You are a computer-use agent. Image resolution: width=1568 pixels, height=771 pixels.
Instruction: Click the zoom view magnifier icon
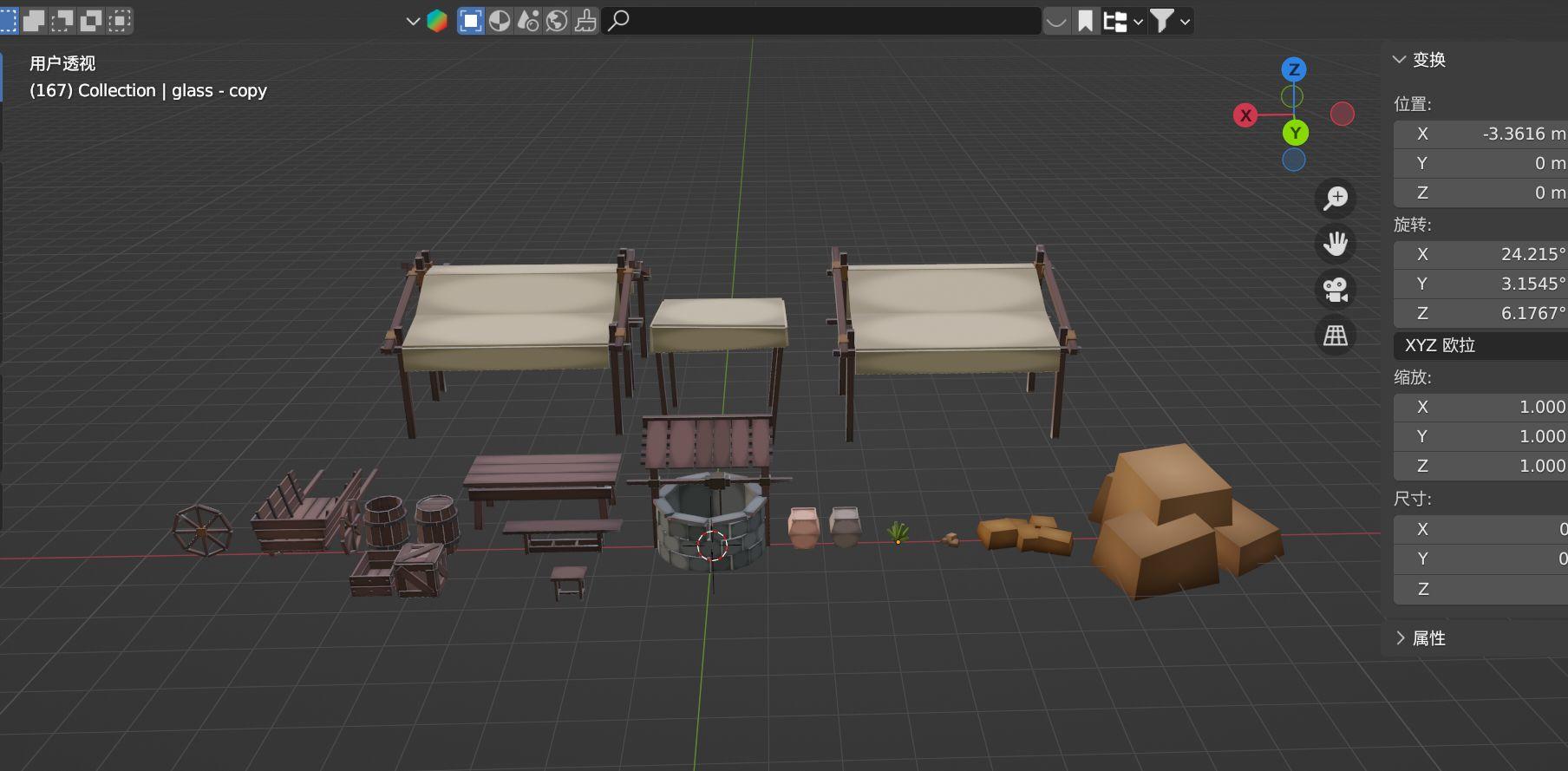click(x=1336, y=198)
